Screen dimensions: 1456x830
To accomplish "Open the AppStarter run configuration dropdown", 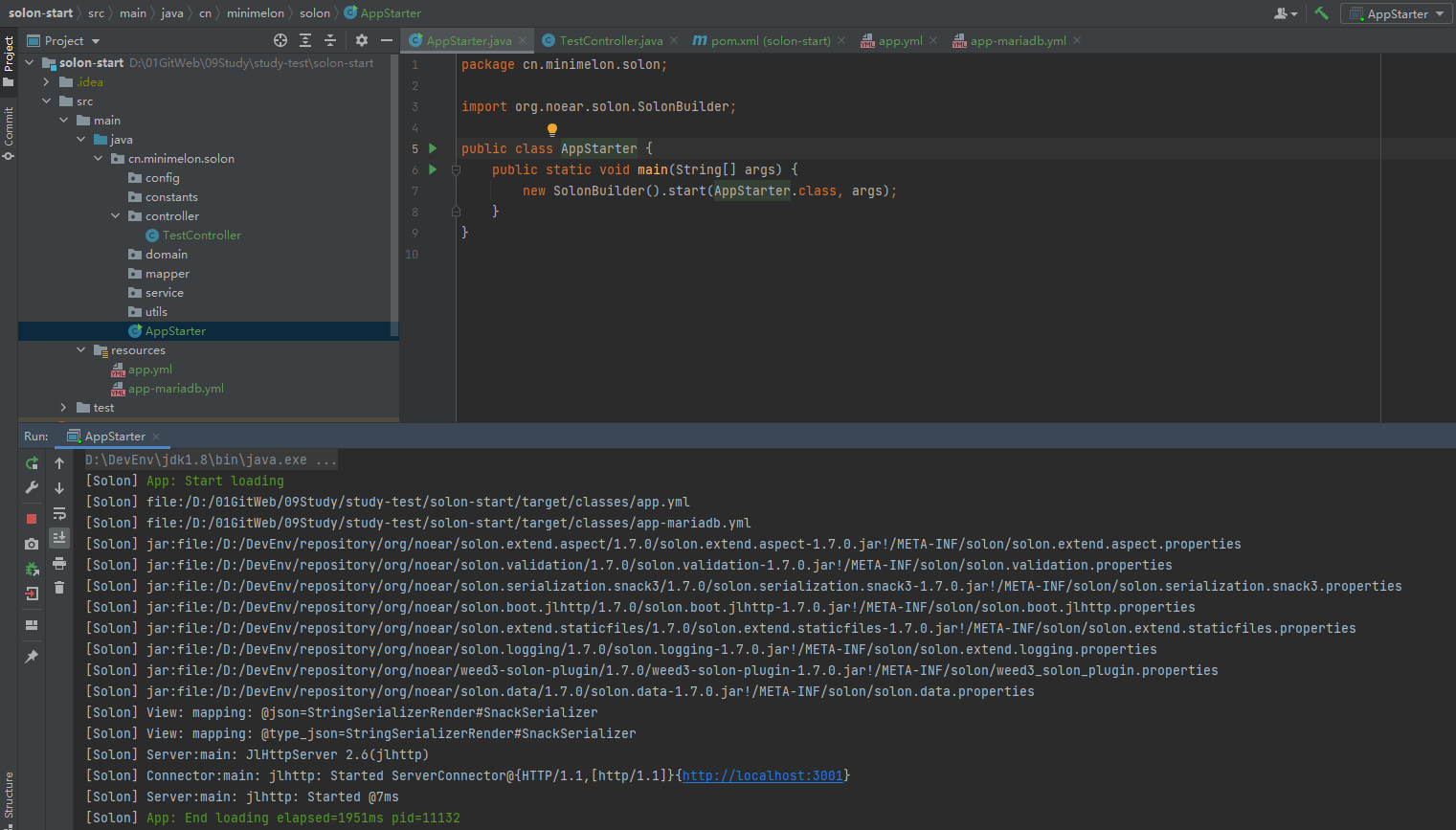I will pyautogui.click(x=1398, y=13).
